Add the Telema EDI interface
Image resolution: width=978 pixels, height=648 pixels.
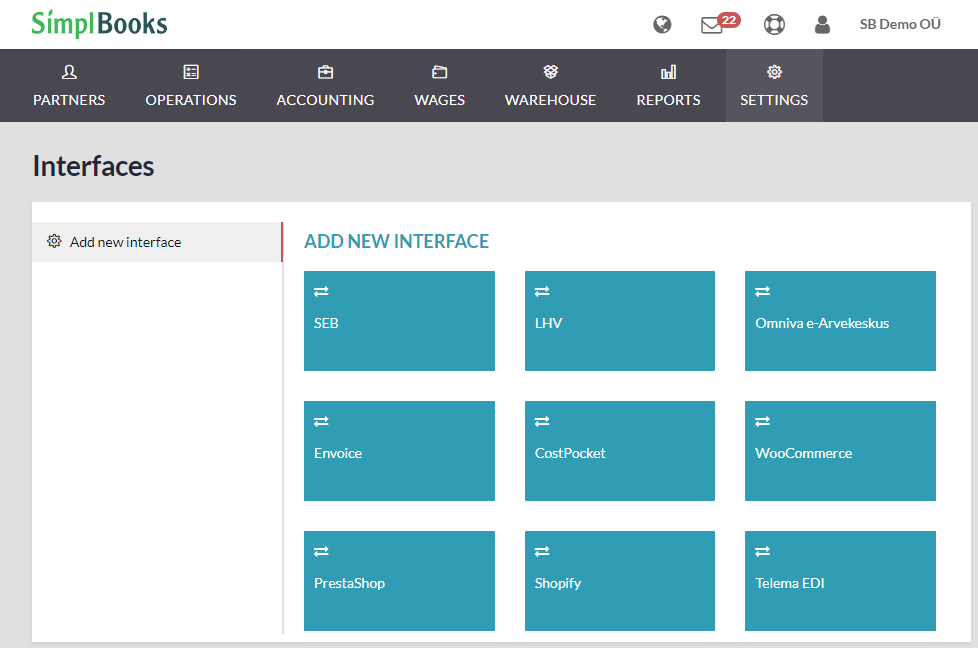click(x=840, y=581)
